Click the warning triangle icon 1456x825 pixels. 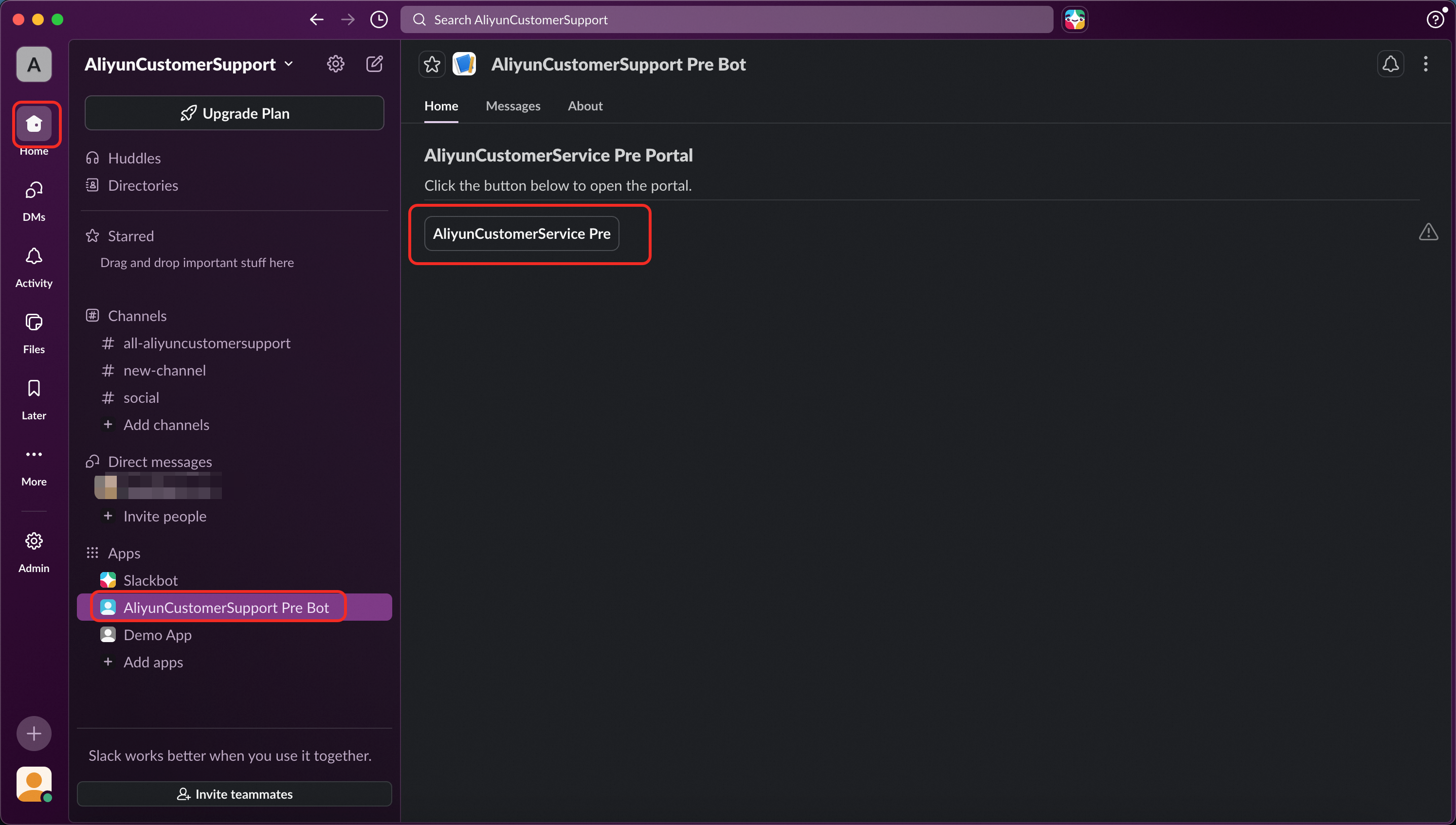(1428, 232)
